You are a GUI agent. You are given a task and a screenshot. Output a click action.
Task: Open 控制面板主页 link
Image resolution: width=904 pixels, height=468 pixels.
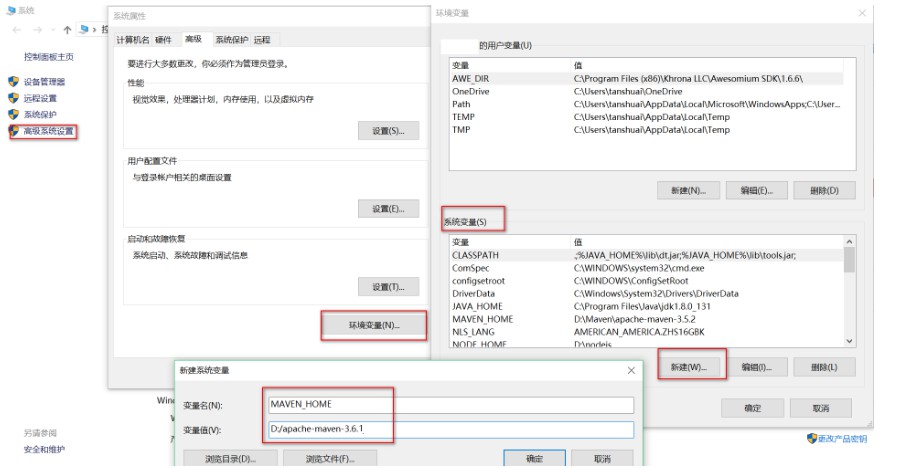click(x=49, y=56)
